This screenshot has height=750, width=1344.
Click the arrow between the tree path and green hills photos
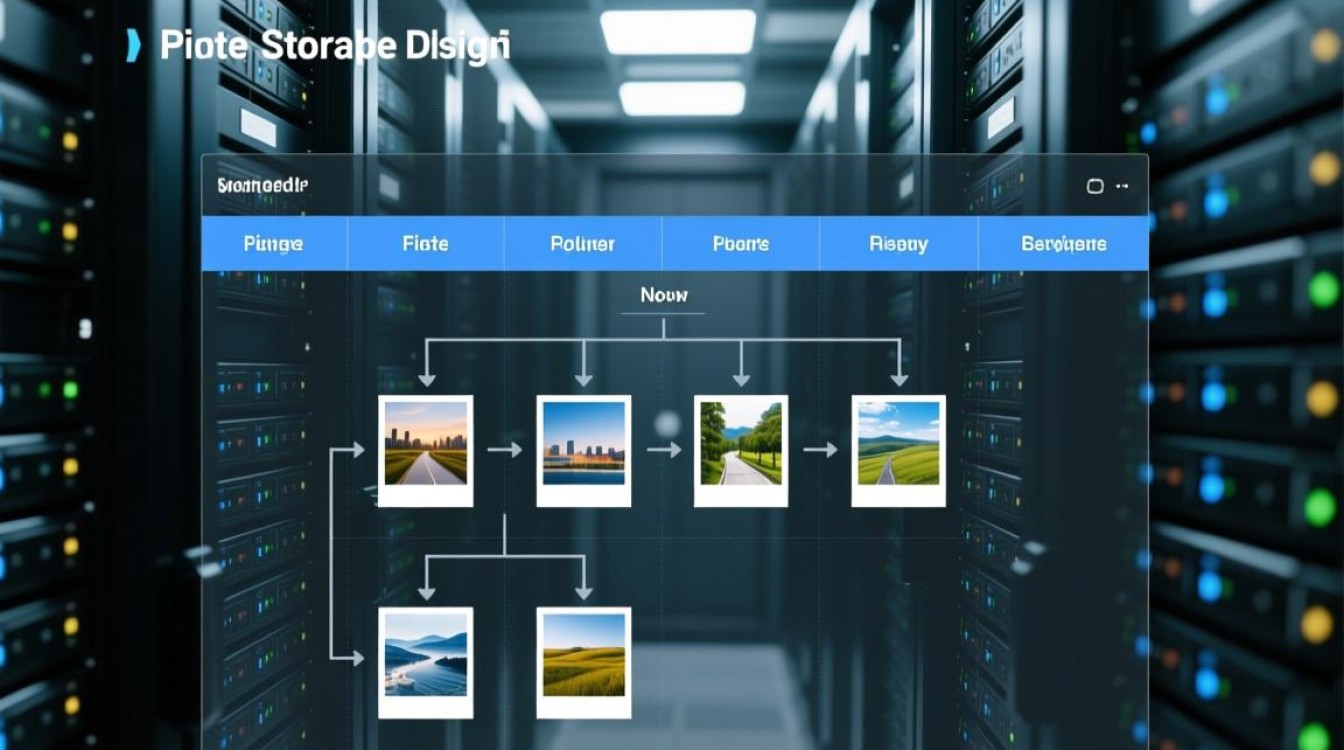(820, 450)
